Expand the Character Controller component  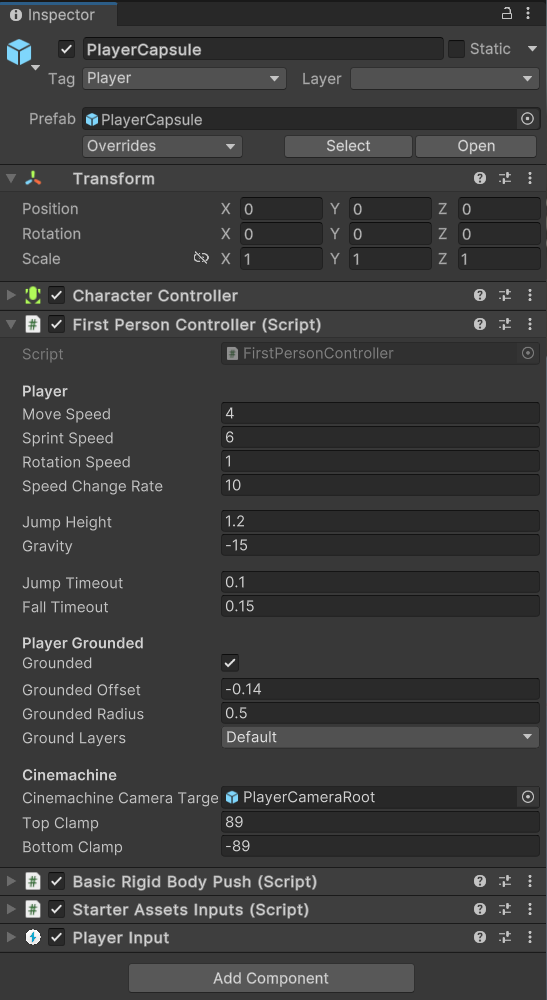tap(11, 295)
